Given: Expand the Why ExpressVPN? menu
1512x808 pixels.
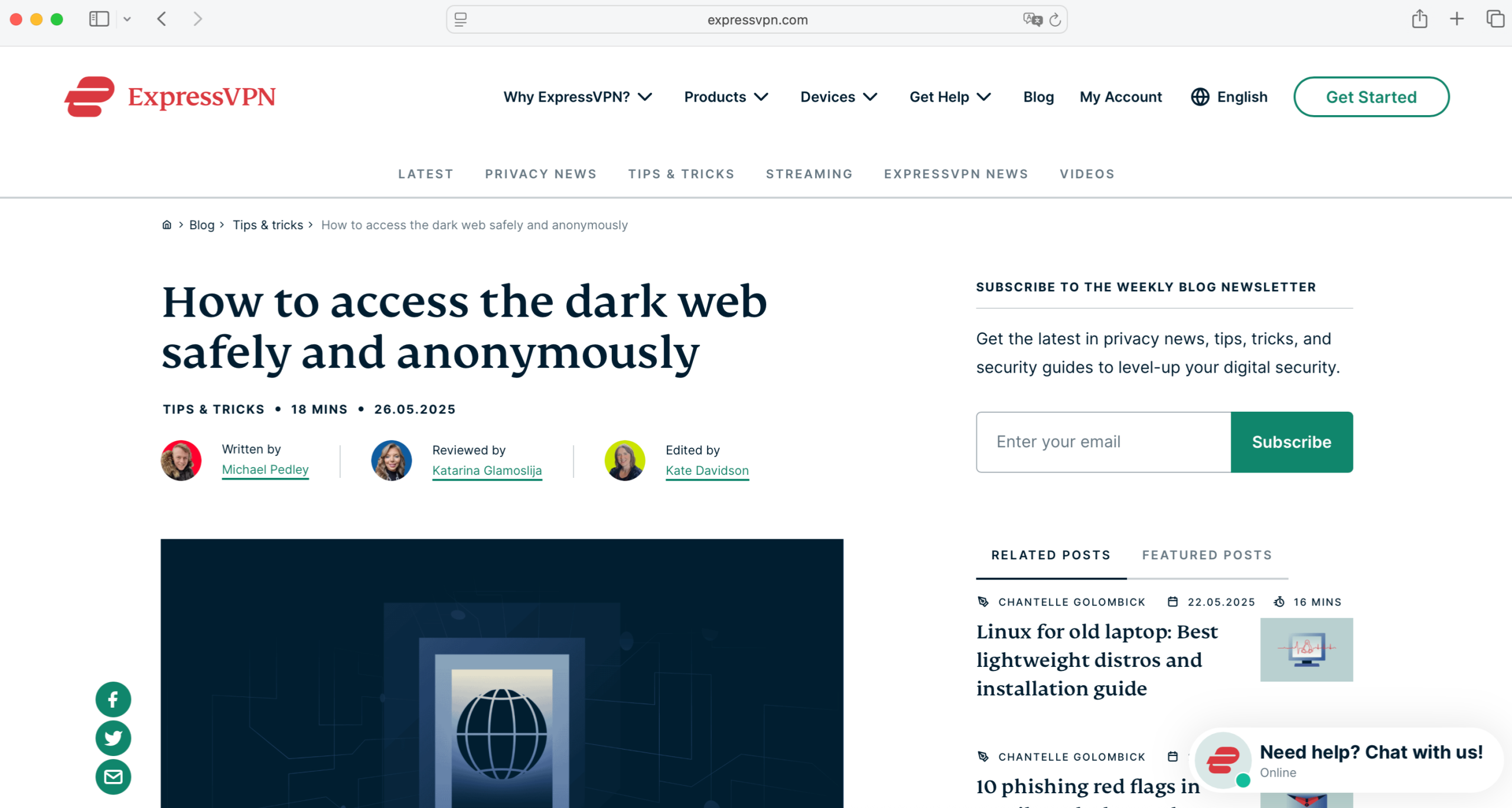Looking at the screenshot, I should (578, 97).
